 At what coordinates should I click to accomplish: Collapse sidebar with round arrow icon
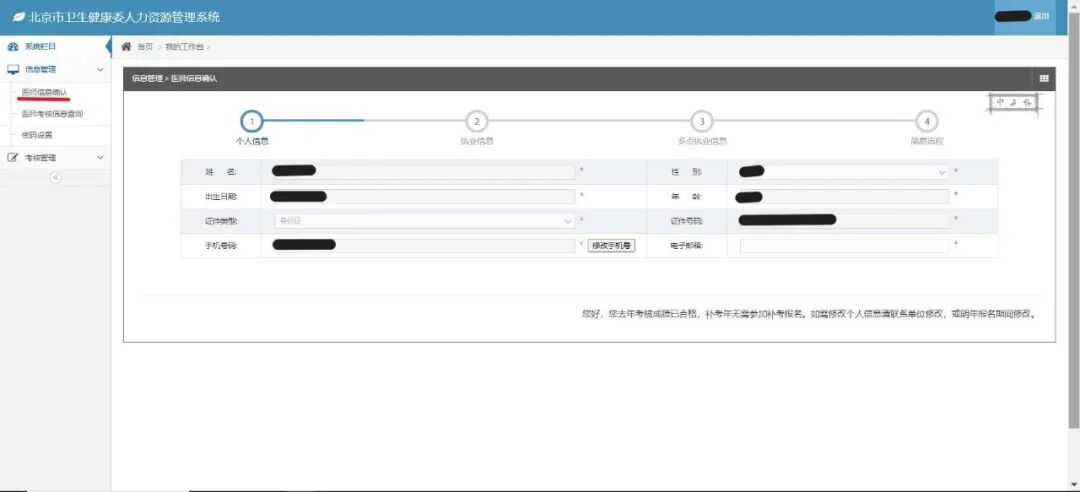coord(55,178)
